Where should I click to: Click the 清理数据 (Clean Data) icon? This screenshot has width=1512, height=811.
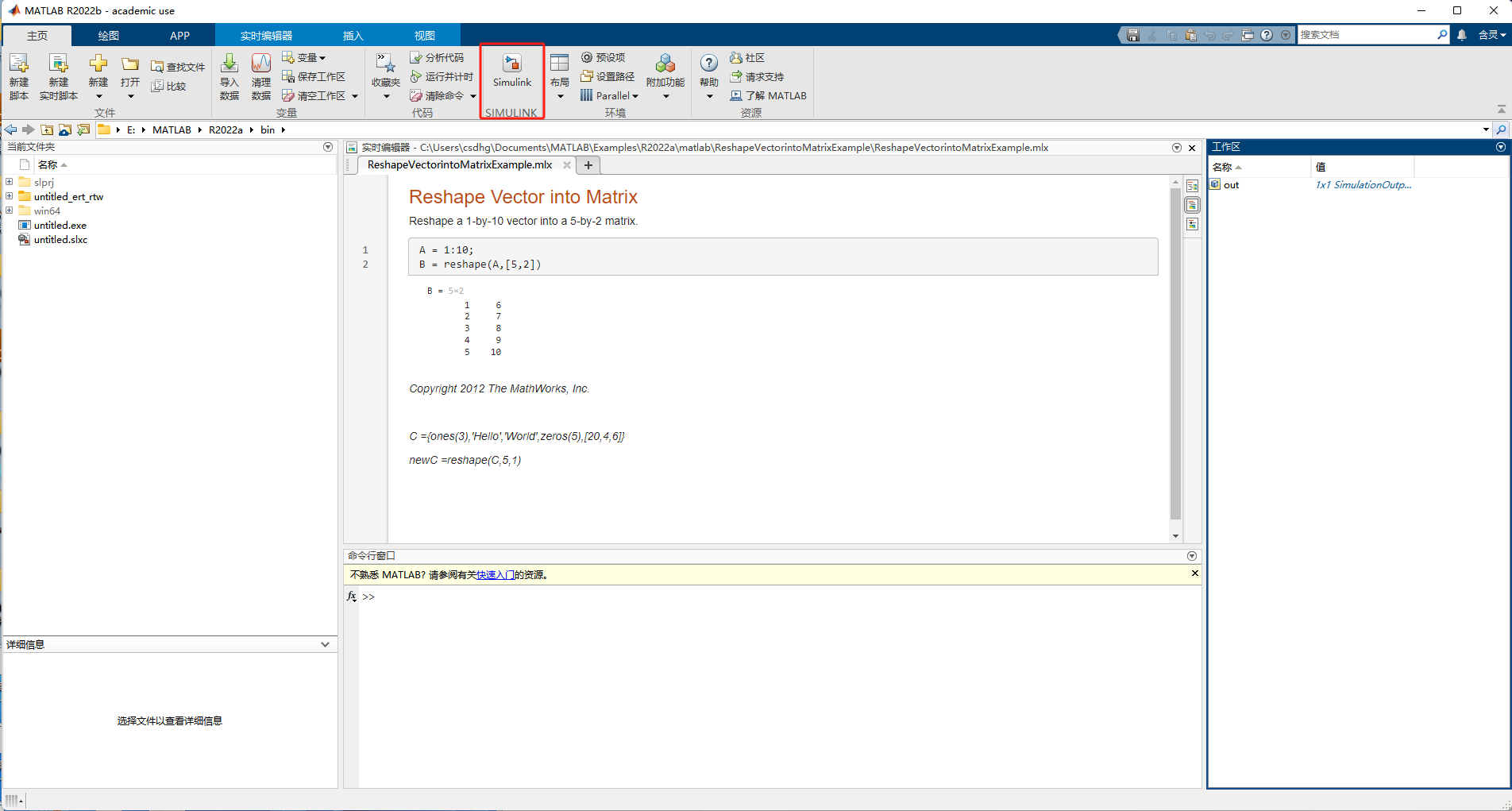261,64
